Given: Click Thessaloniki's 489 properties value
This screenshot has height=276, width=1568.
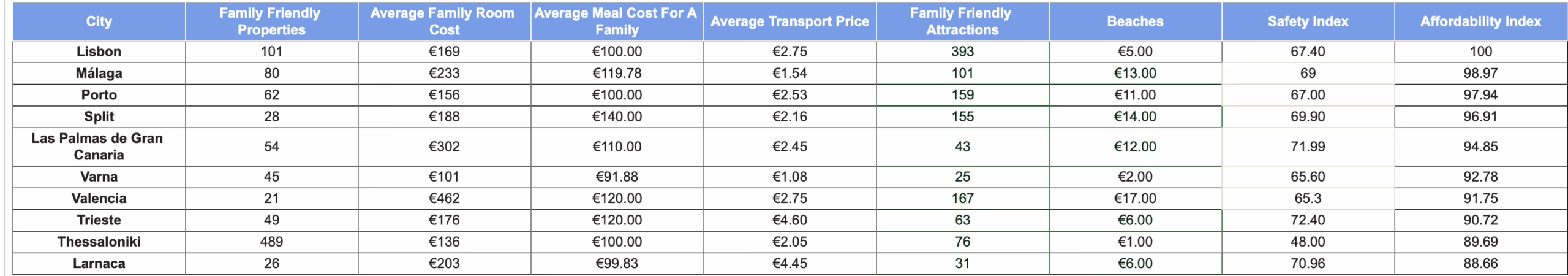Looking at the screenshot, I should coord(271,242).
